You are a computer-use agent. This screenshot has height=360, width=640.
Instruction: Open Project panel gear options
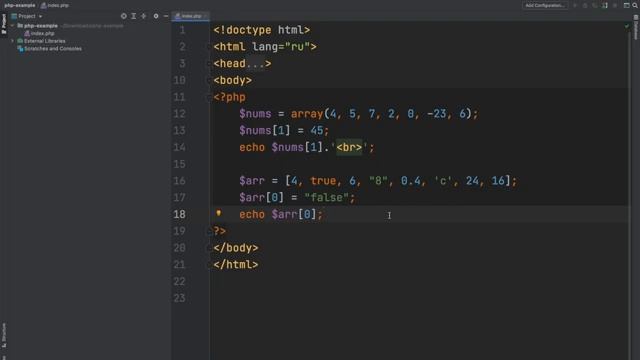[x=156, y=16]
